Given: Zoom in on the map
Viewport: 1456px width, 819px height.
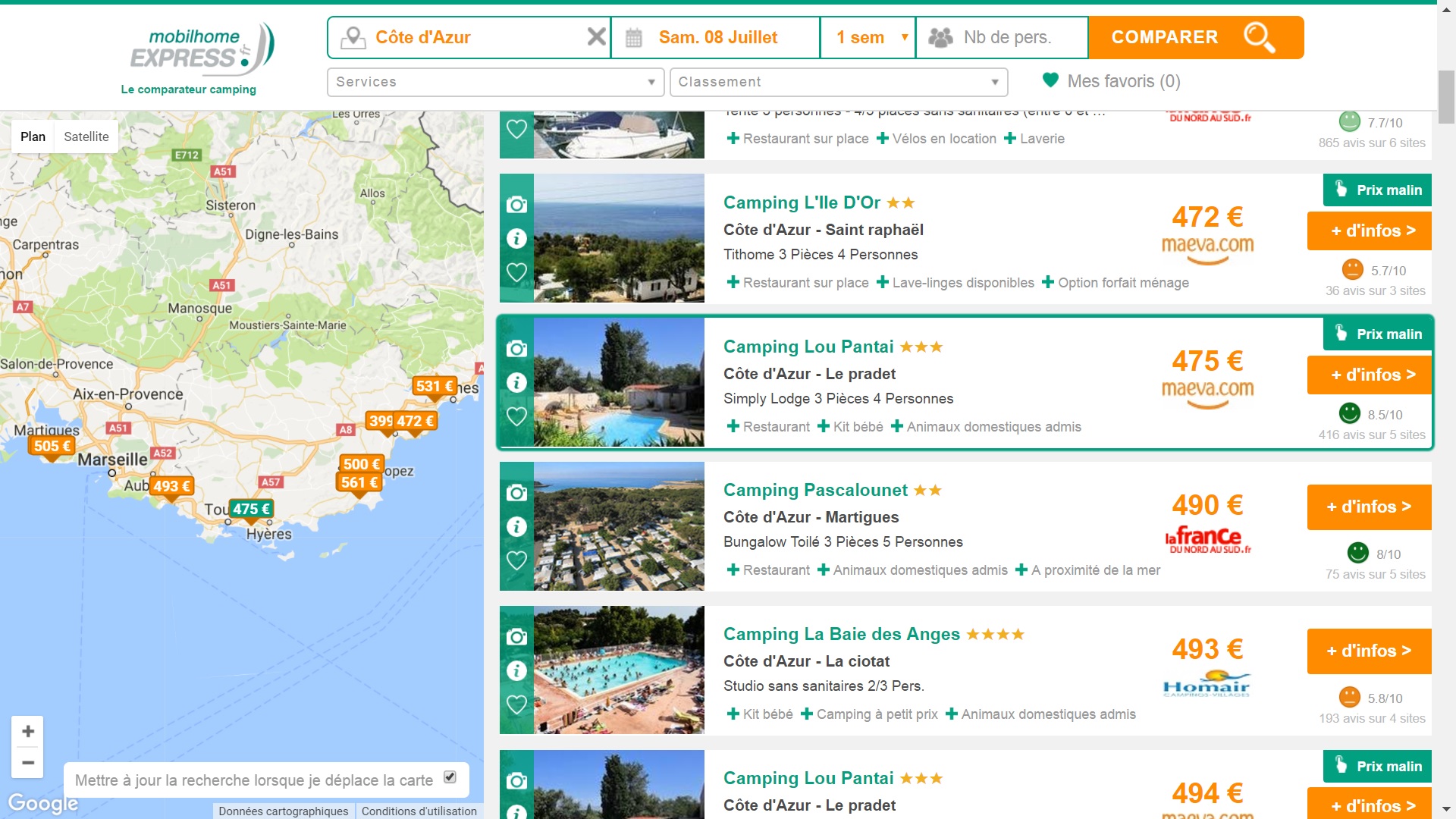Looking at the screenshot, I should 28,731.
